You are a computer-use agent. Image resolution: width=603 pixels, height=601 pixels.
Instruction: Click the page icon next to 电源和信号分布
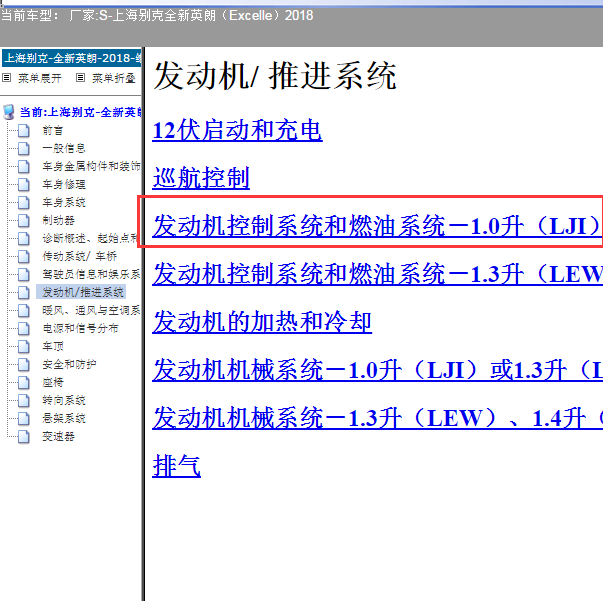(x=24, y=328)
